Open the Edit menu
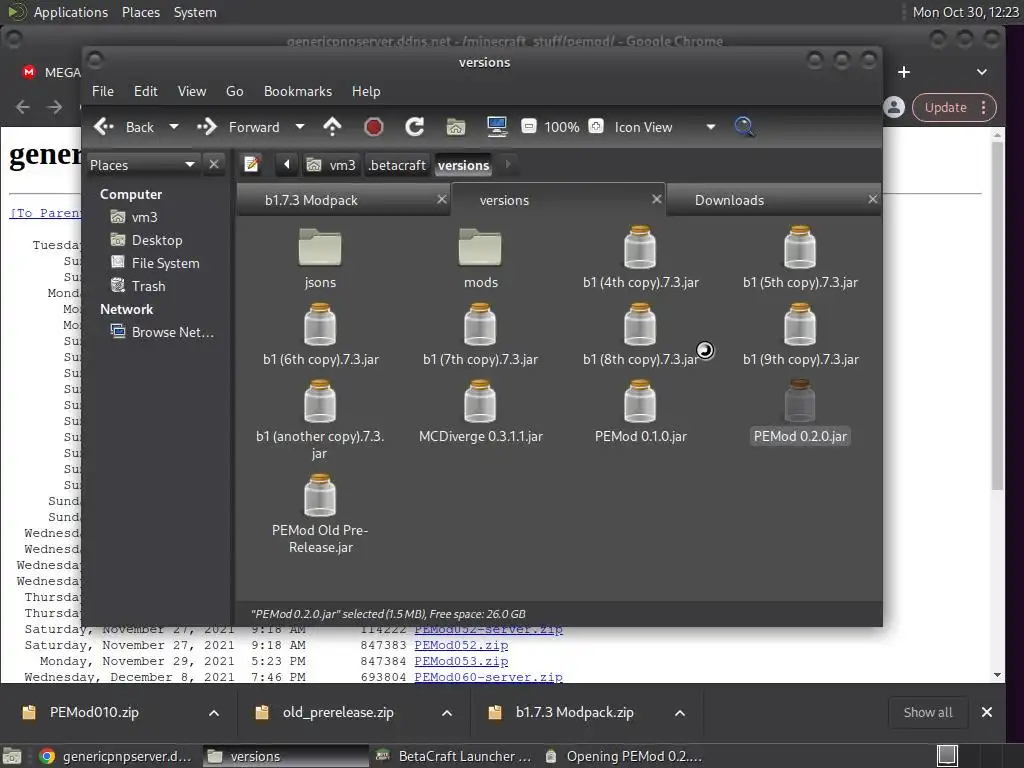The height and width of the screenshot is (768, 1024). point(146,91)
